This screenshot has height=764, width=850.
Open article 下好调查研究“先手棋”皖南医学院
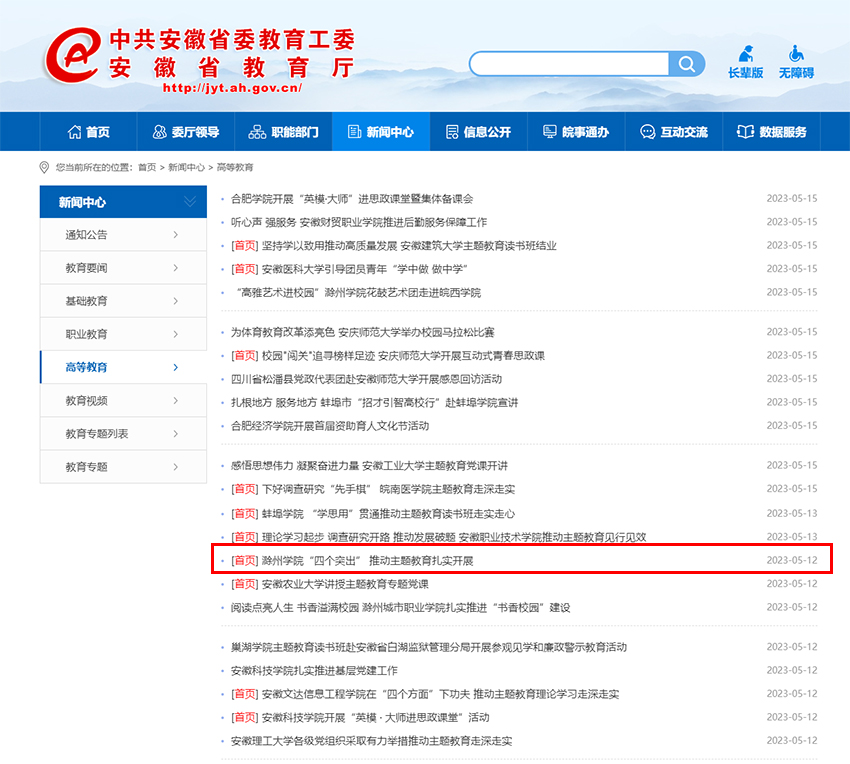pos(388,489)
